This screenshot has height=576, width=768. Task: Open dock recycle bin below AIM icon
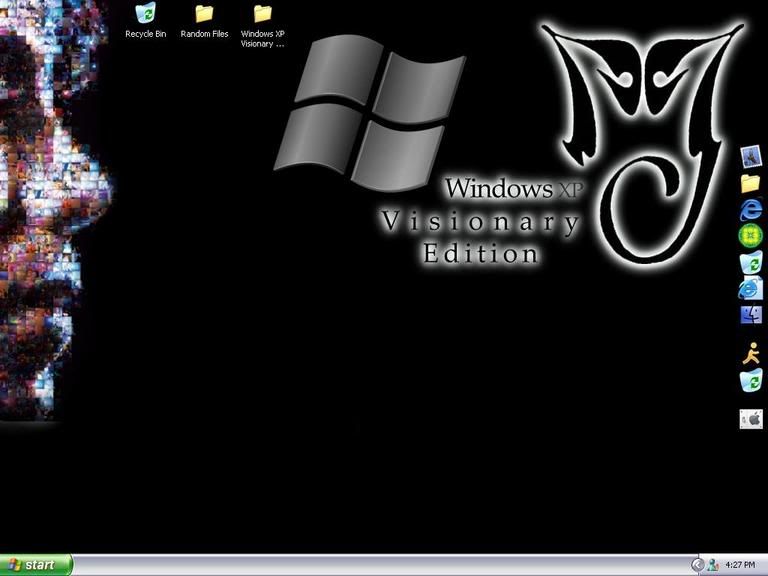click(x=751, y=380)
